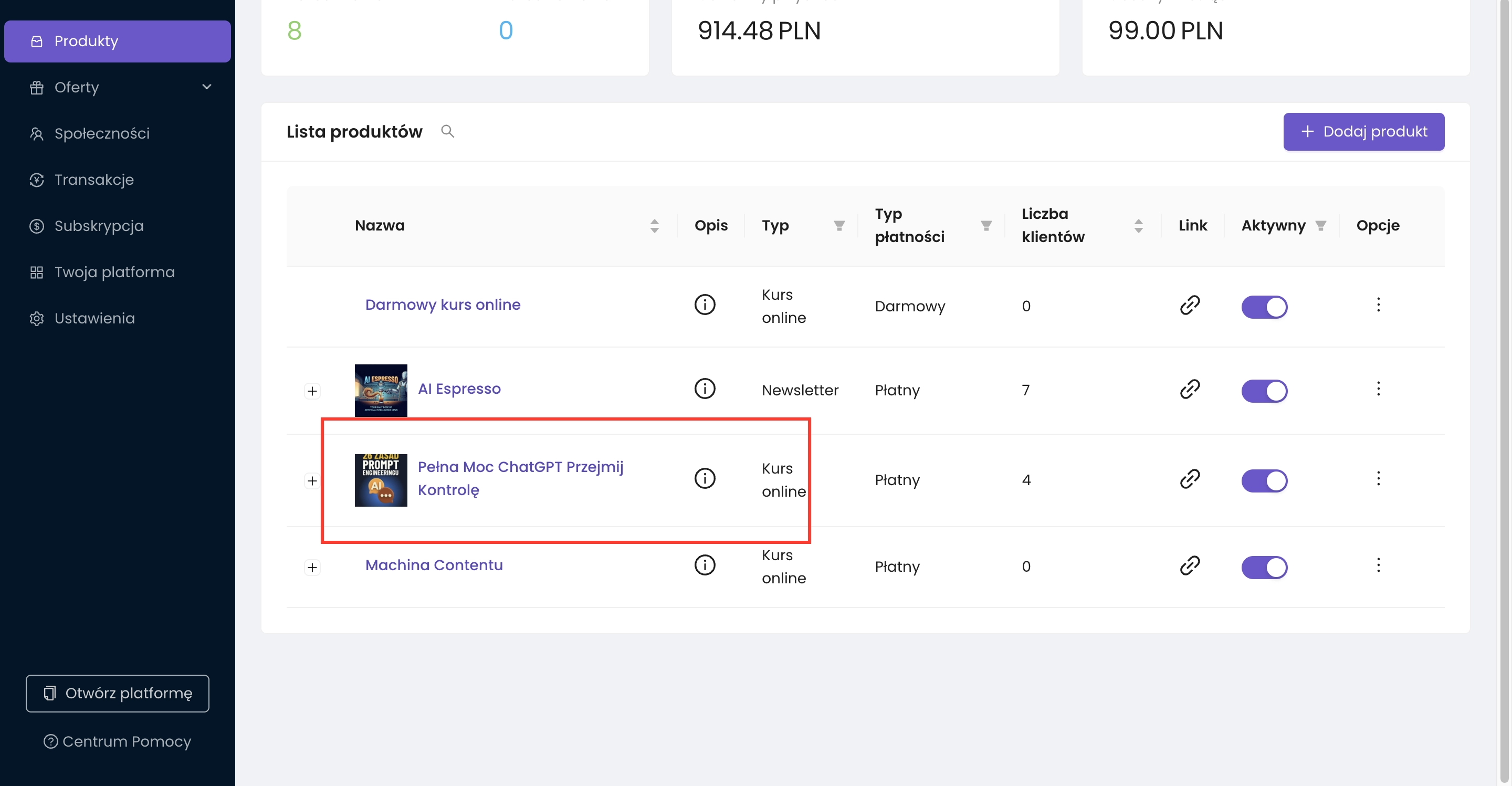Expand the AI Espresso row

[x=312, y=391]
